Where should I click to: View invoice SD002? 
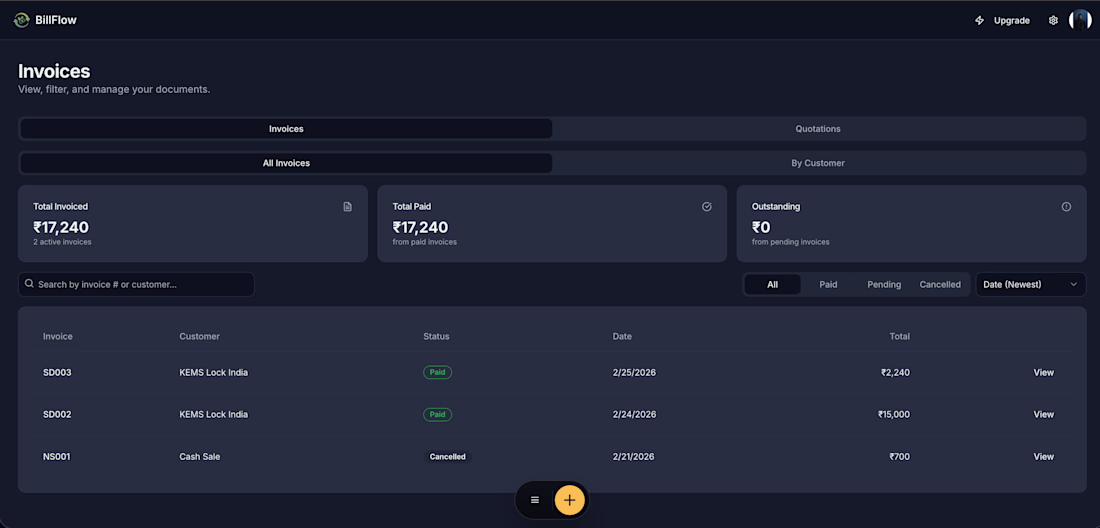(1043, 414)
